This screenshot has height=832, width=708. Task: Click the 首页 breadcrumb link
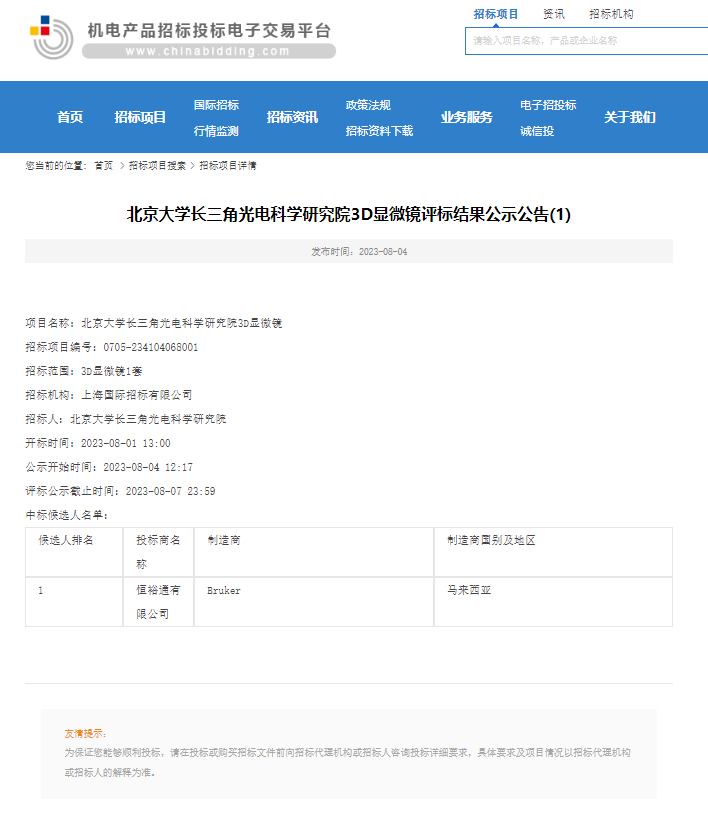pyautogui.click(x=103, y=166)
